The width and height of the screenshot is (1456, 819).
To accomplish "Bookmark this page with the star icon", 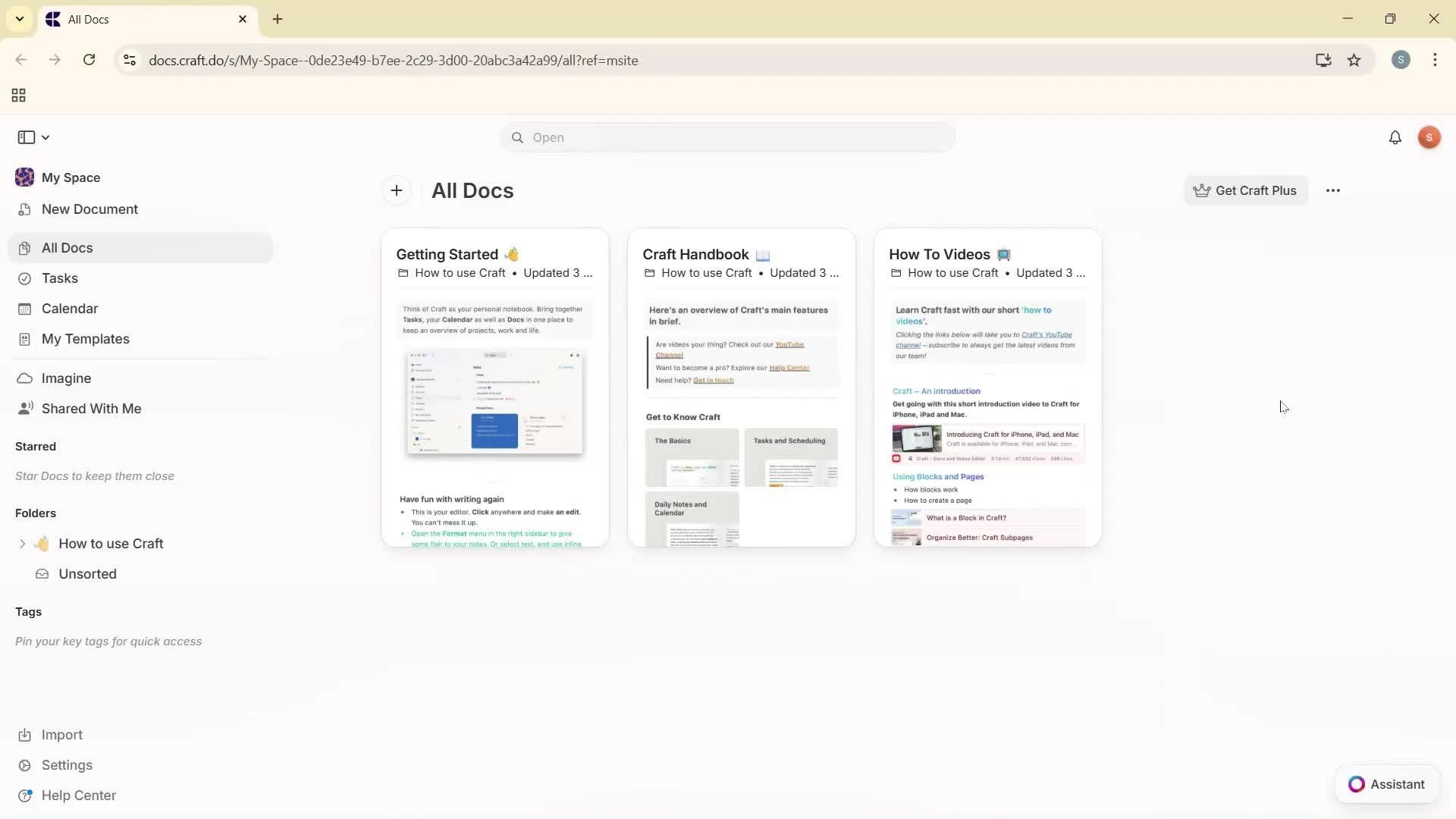I will (1354, 60).
